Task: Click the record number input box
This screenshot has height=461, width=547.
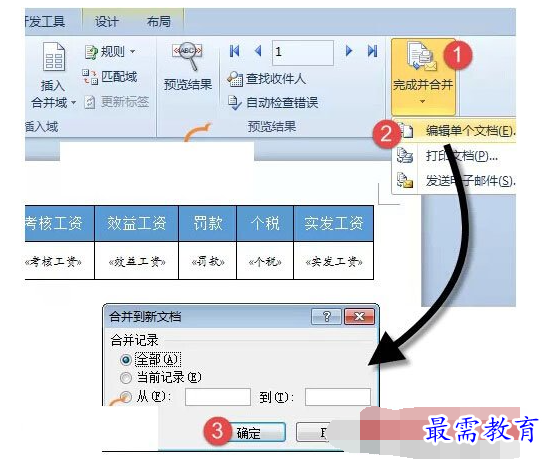Action: click(303, 52)
